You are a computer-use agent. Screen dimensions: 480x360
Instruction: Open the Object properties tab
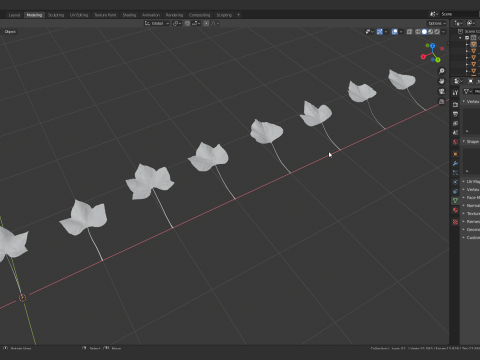[455, 154]
